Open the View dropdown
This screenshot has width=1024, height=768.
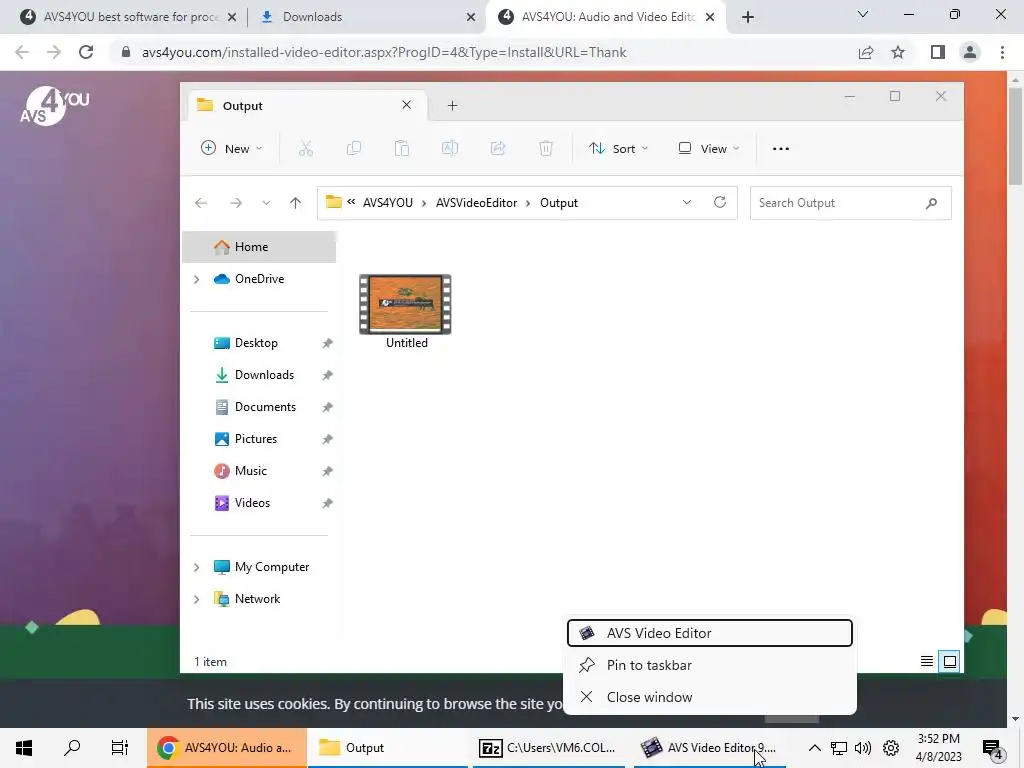click(x=709, y=149)
